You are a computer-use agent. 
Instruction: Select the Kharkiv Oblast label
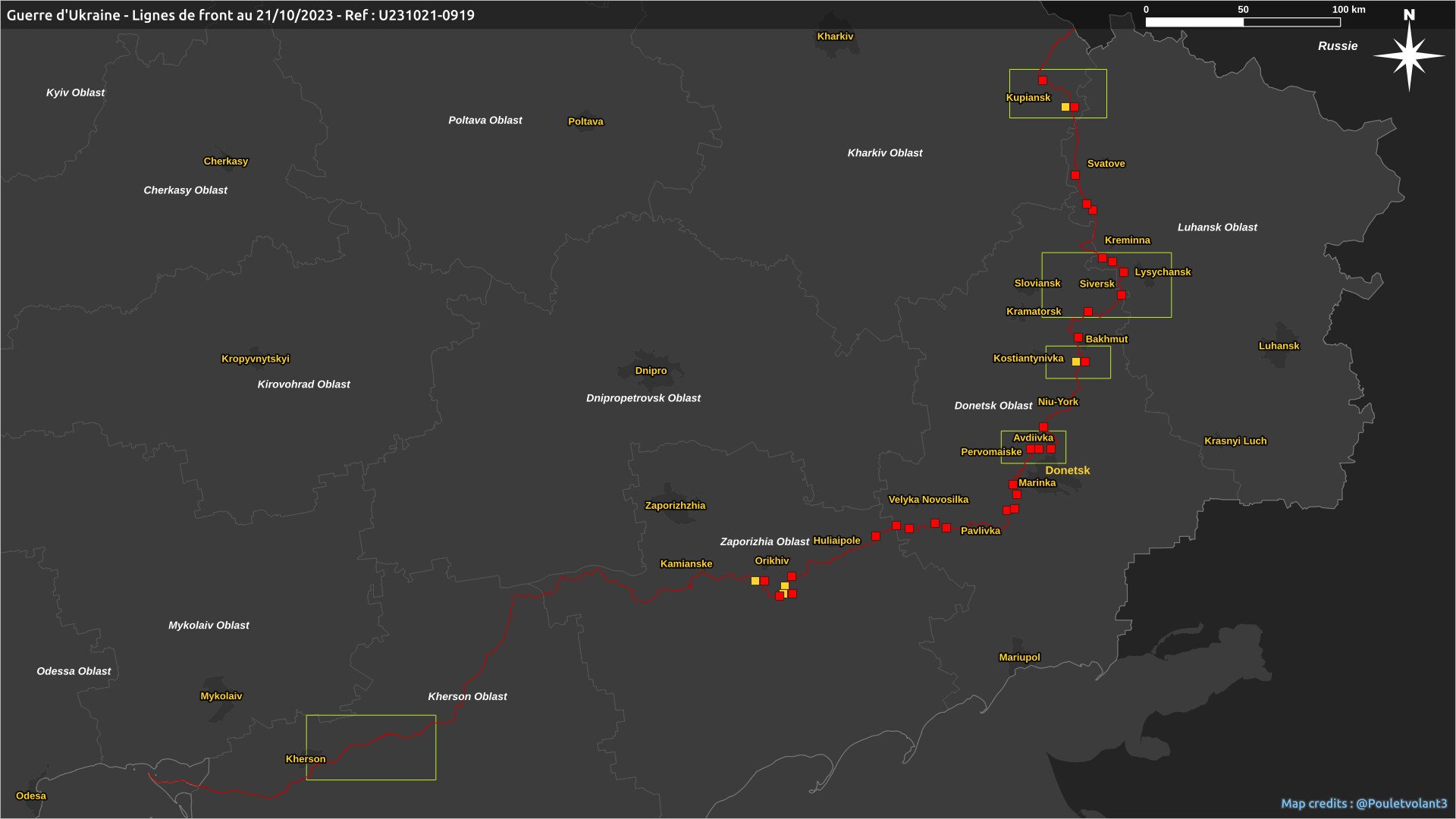885,153
